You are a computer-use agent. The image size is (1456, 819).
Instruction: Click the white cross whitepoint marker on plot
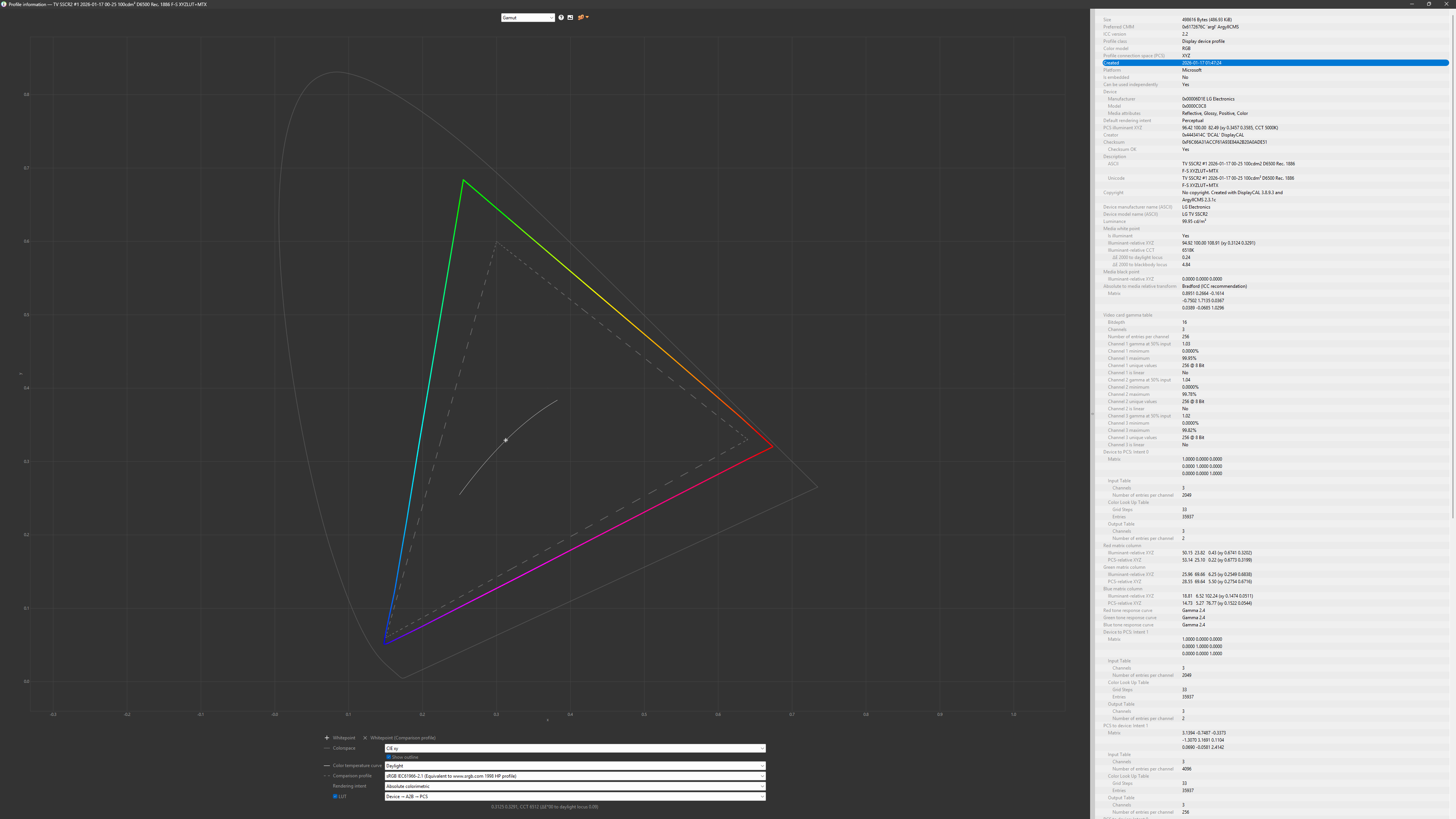point(505,440)
